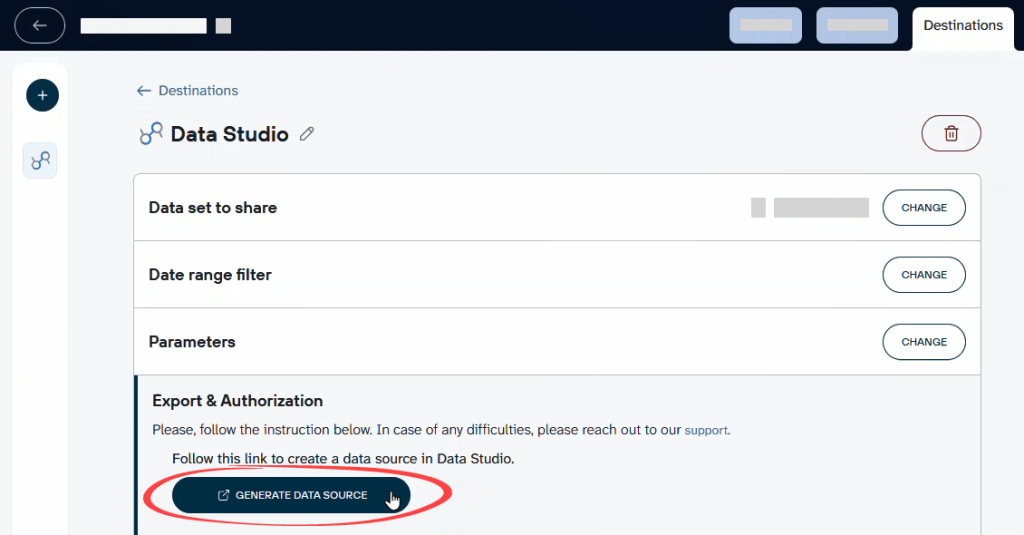
Task: Add a new destination with plus icon
Action: (x=42, y=95)
